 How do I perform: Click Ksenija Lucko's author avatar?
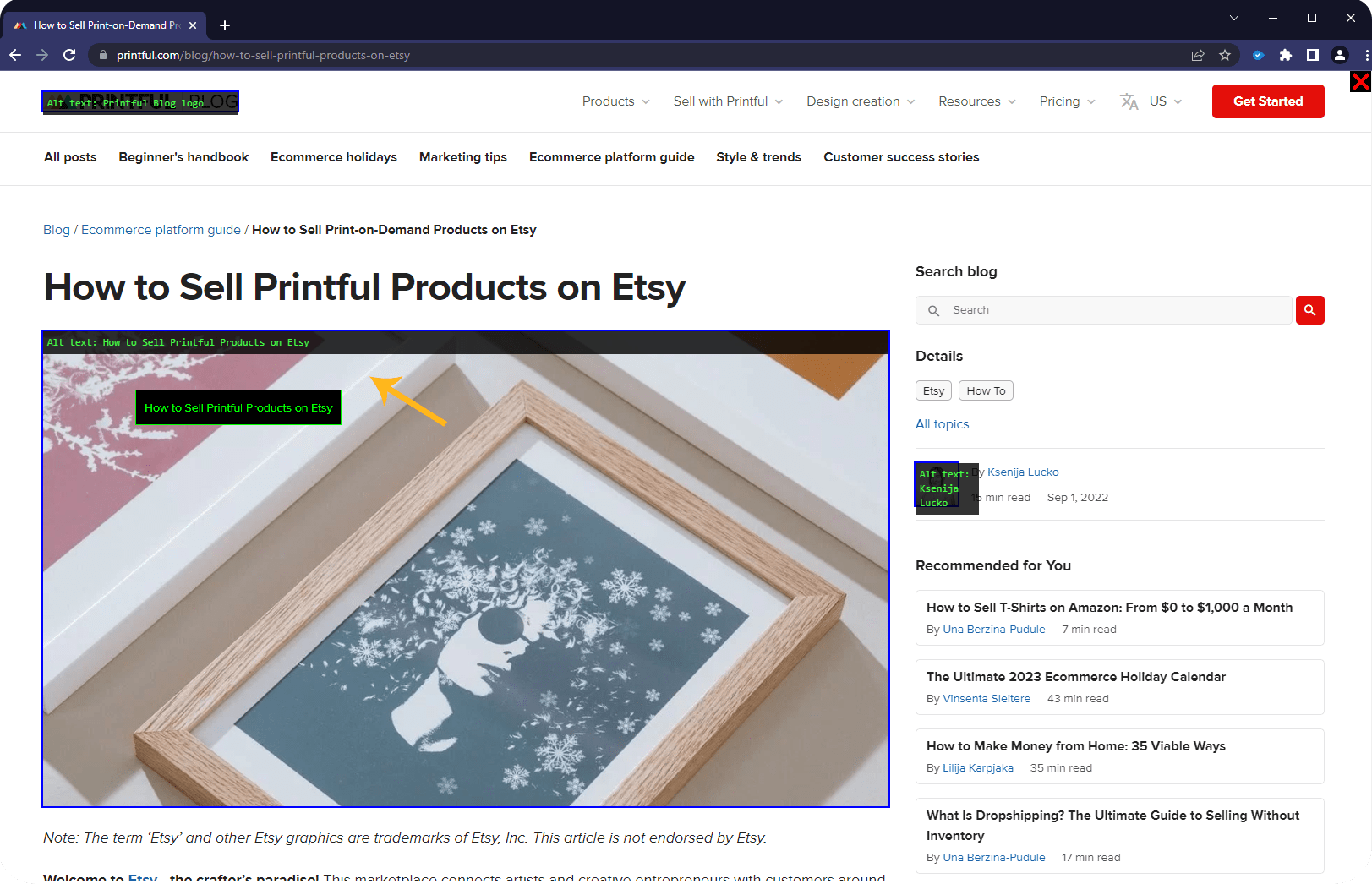click(937, 485)
